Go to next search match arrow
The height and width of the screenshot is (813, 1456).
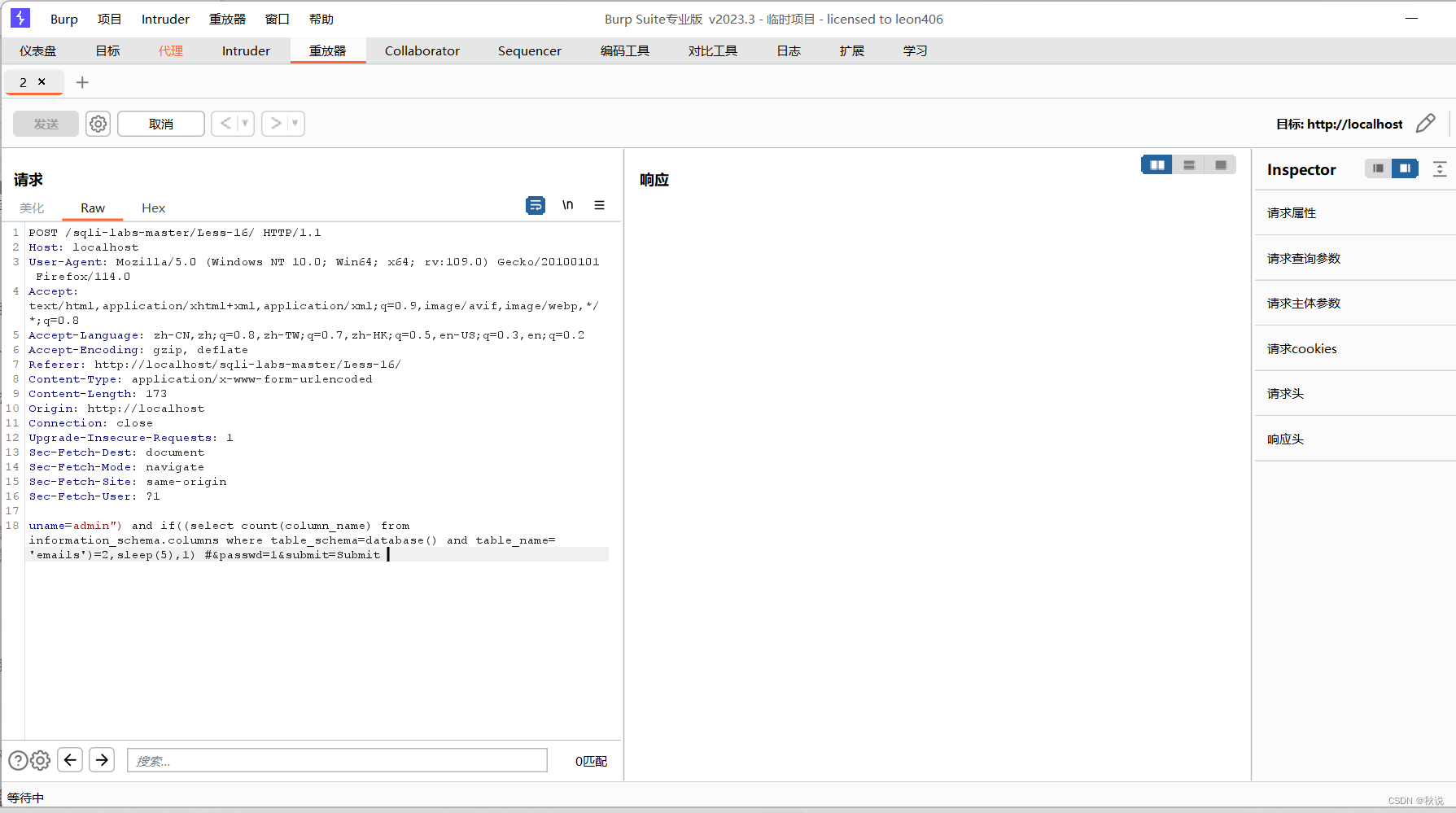tap(102, 760)
